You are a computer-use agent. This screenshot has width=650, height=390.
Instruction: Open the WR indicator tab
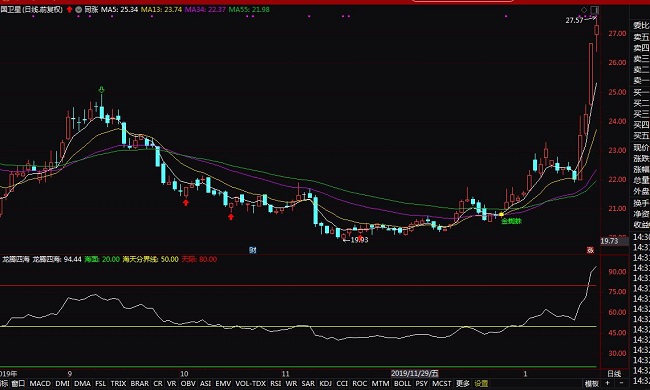(291, 384)
